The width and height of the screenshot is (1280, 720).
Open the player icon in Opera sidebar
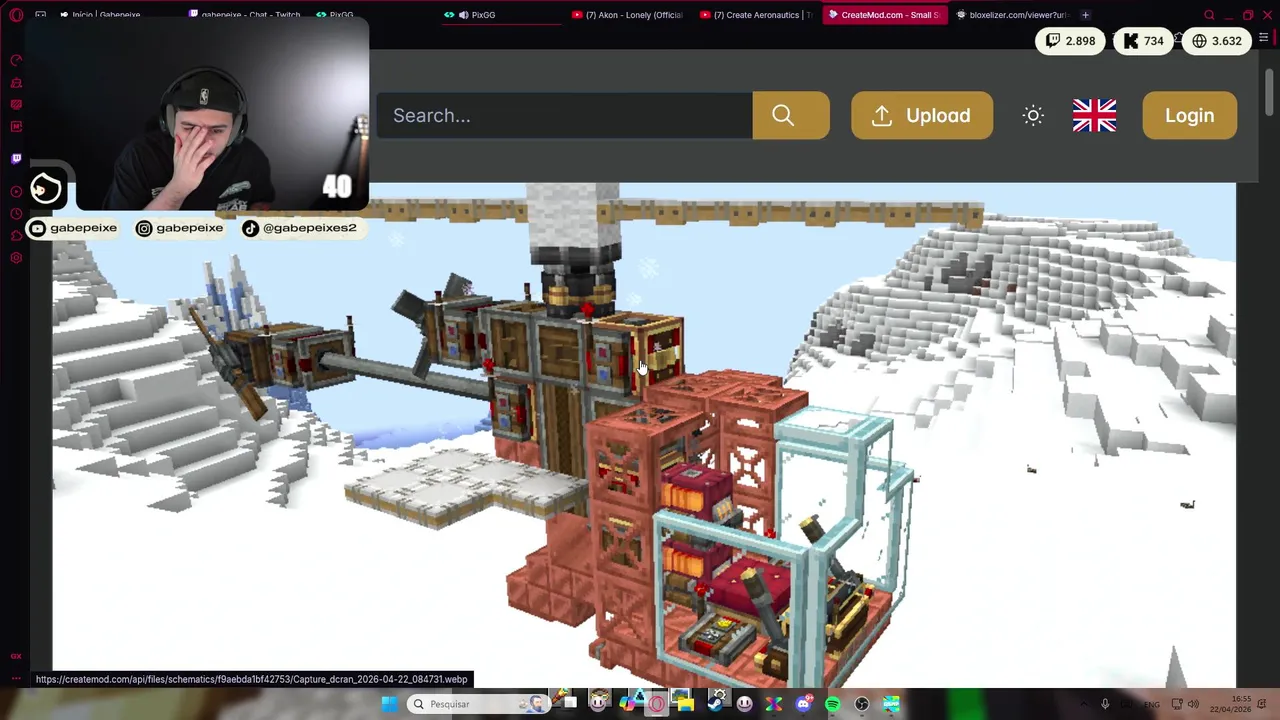click(x=16, y=192)
